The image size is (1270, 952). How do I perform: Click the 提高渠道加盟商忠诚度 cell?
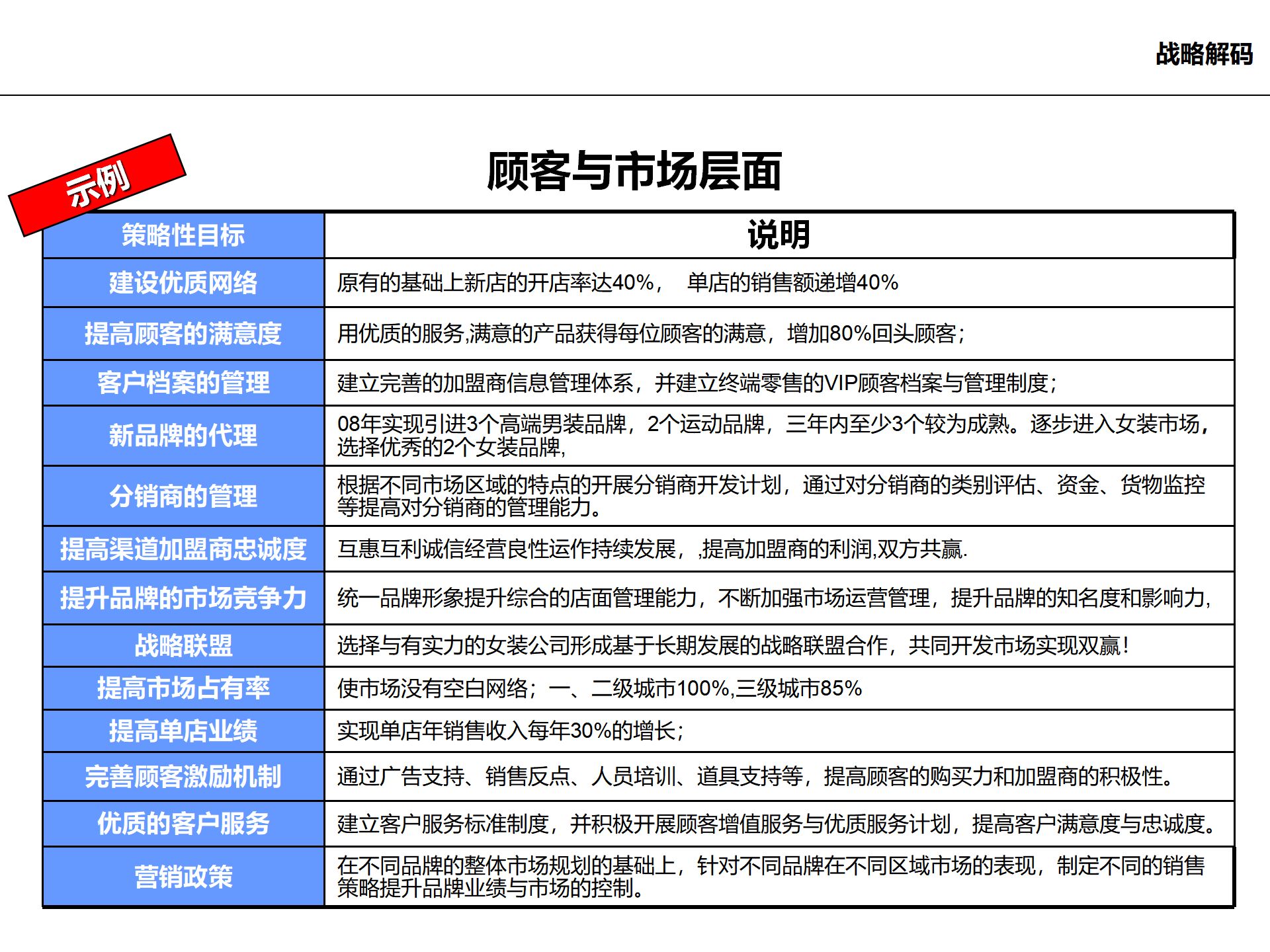click(183, 549)
